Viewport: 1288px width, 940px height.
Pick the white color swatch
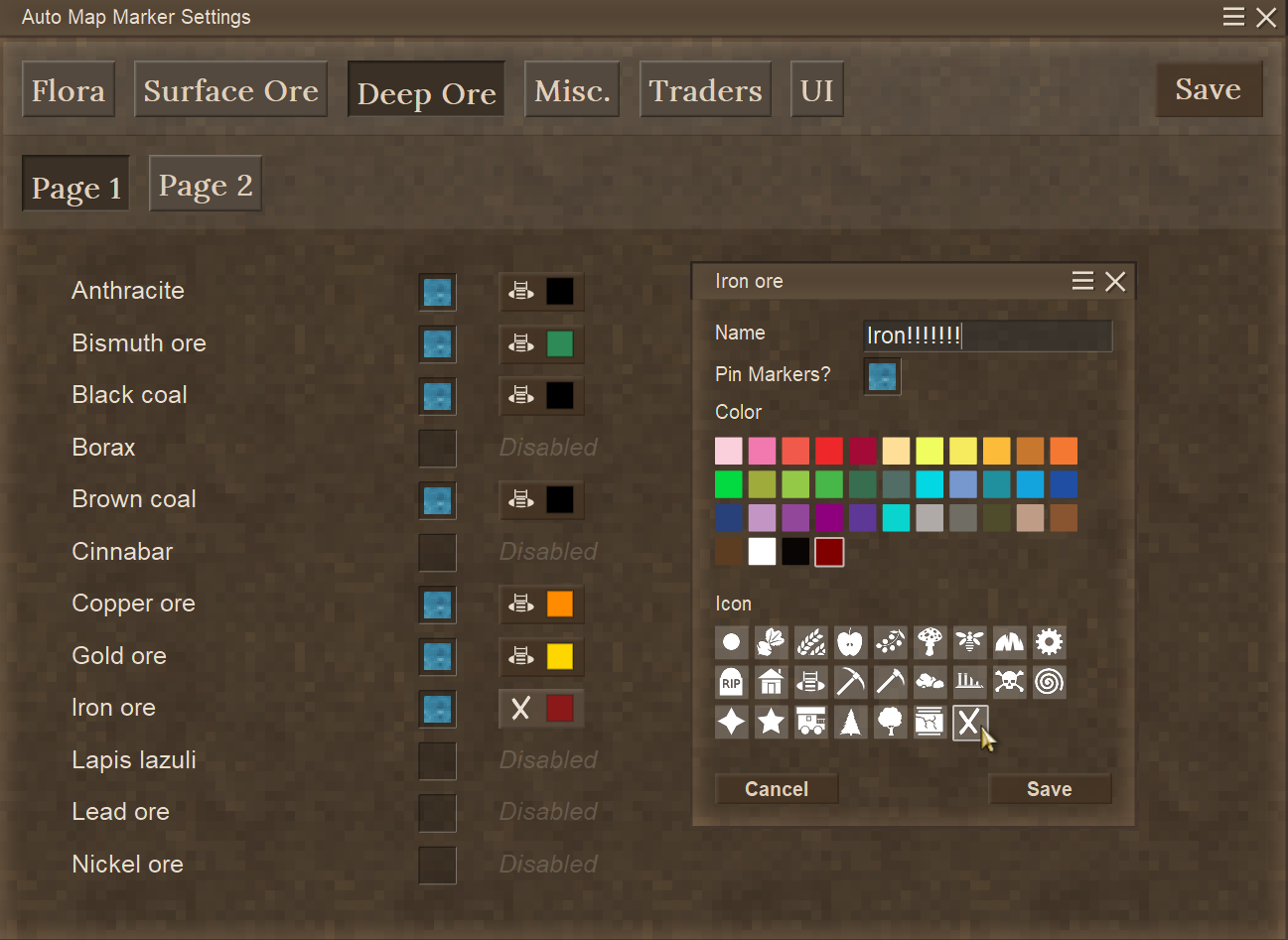(x=762, y=551)
